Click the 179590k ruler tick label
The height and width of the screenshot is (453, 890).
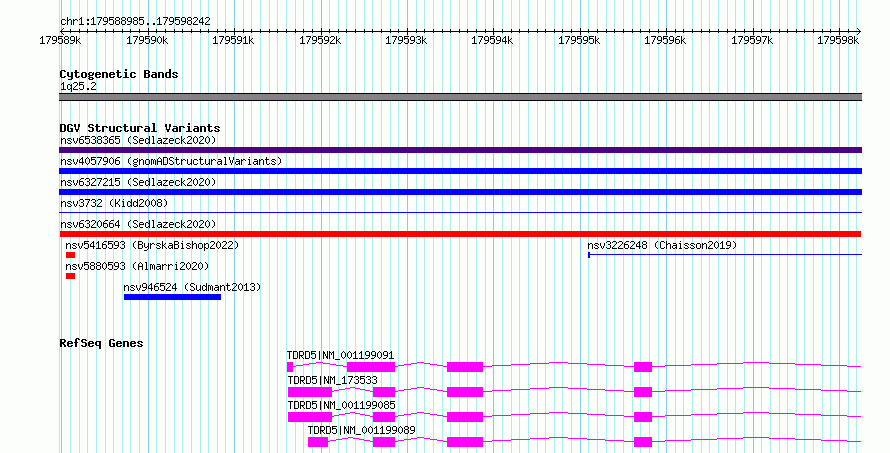(147, 40)
